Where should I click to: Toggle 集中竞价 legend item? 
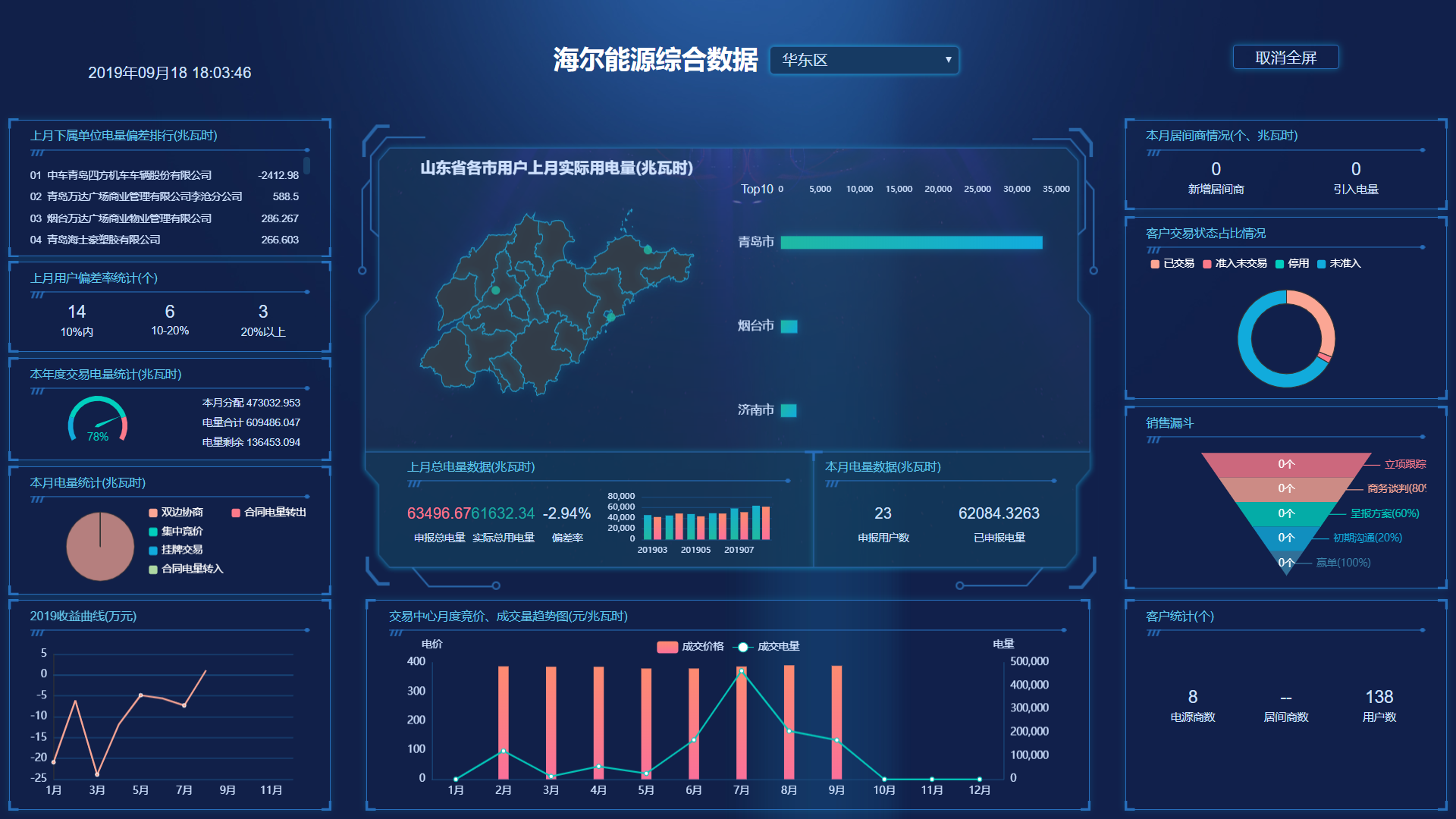click(x=176, y=532)
